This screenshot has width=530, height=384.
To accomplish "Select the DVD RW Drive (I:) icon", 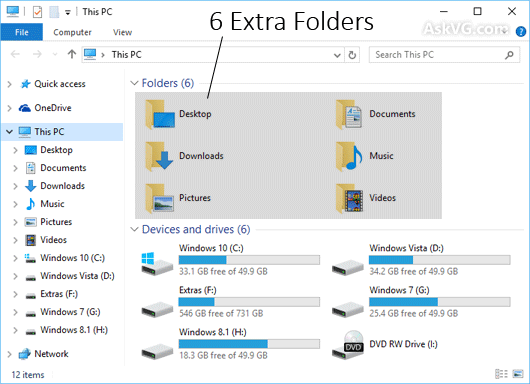I will 348,345.
